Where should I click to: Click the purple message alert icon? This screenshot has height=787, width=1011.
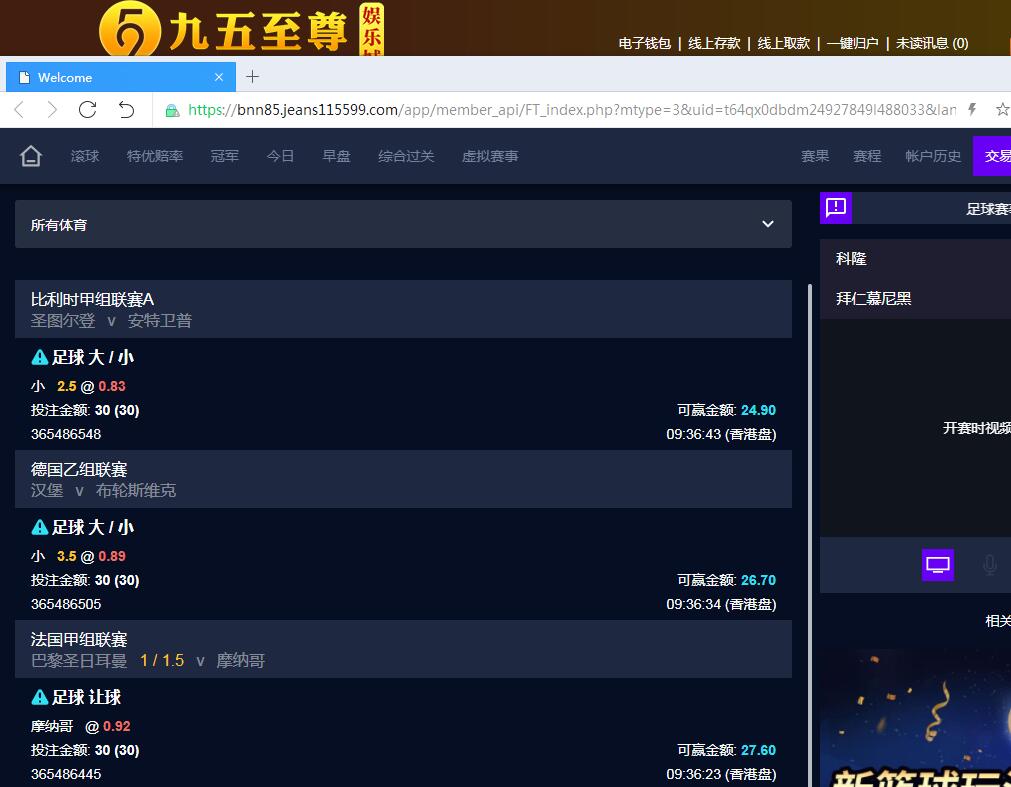[836, 208]
